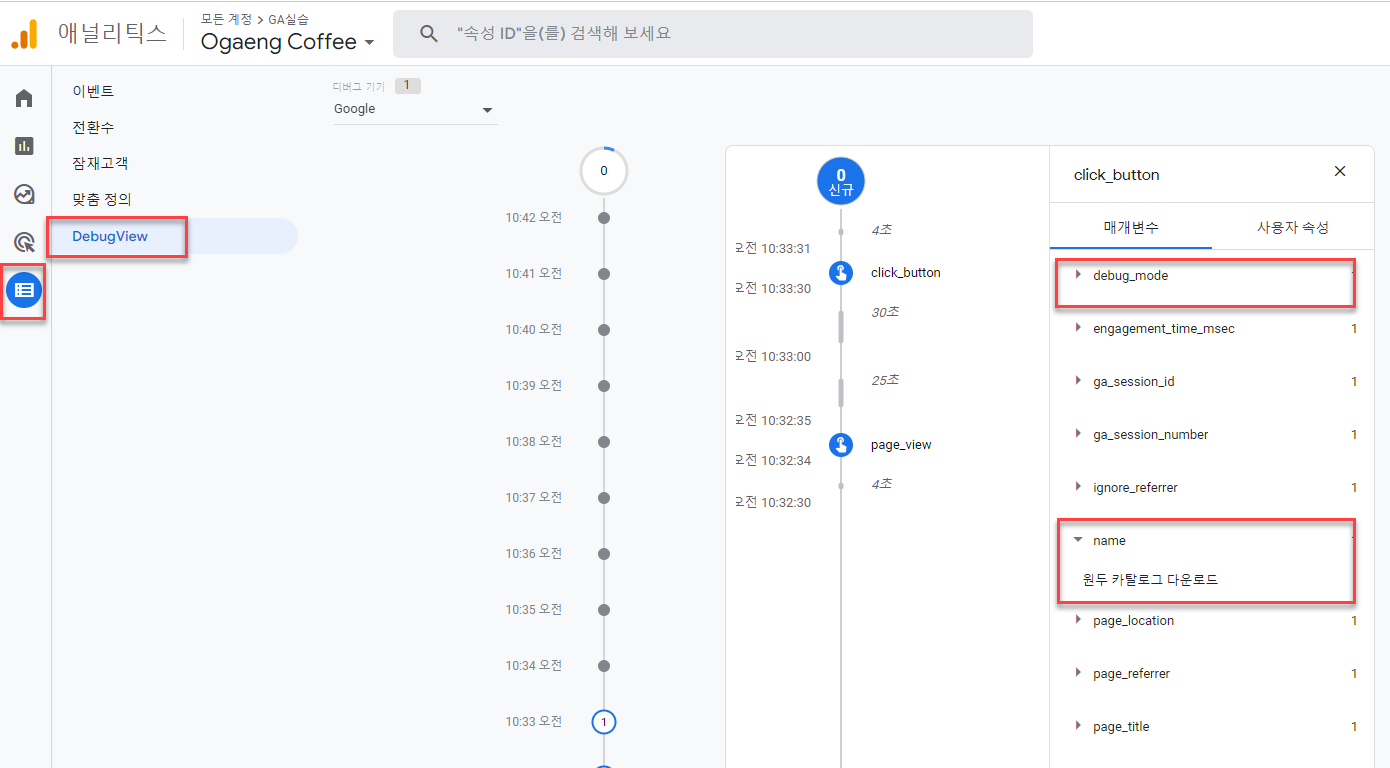Click the 30초 idle gap label

point(885,312)
